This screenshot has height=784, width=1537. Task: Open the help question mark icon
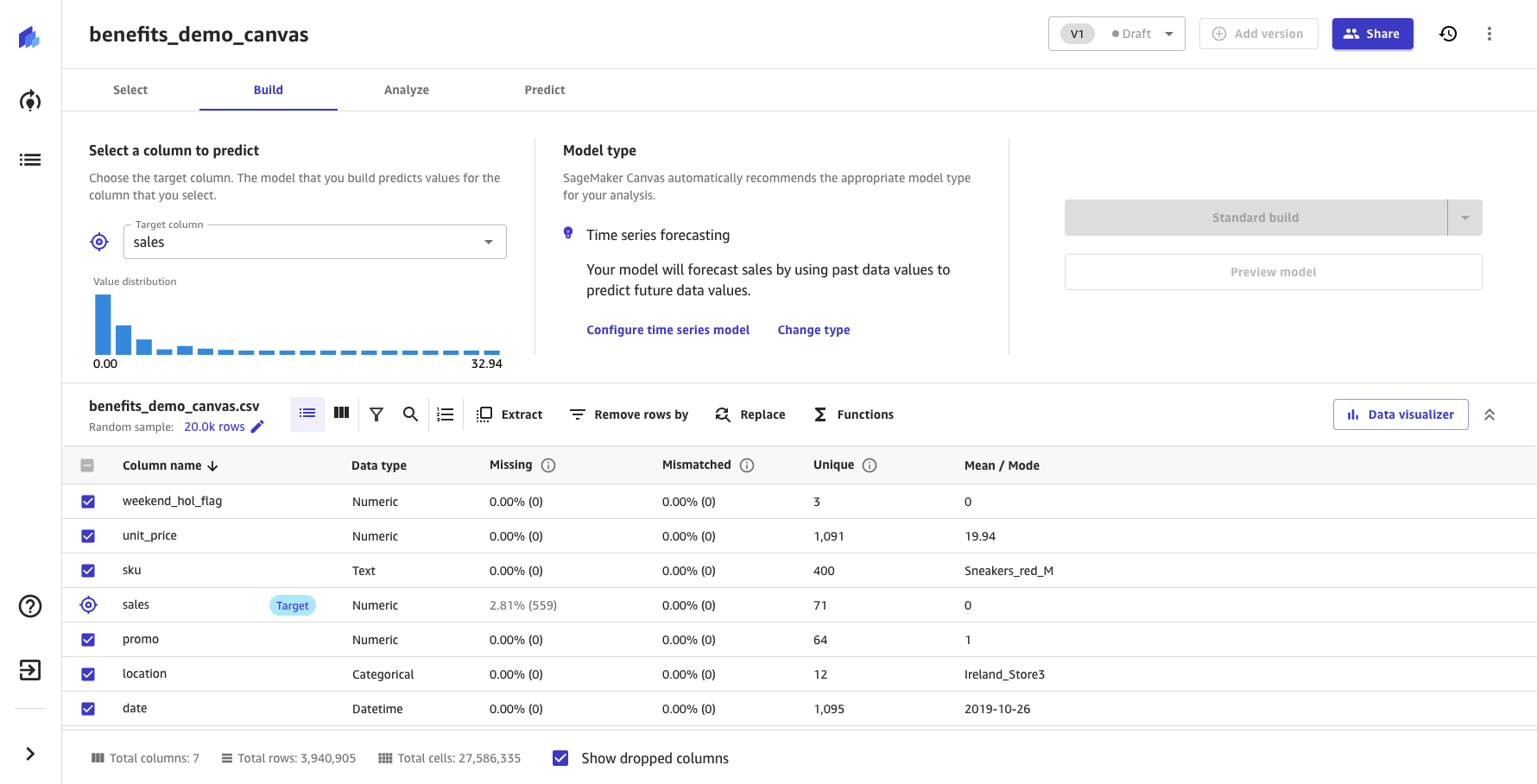tap(30, 606)
